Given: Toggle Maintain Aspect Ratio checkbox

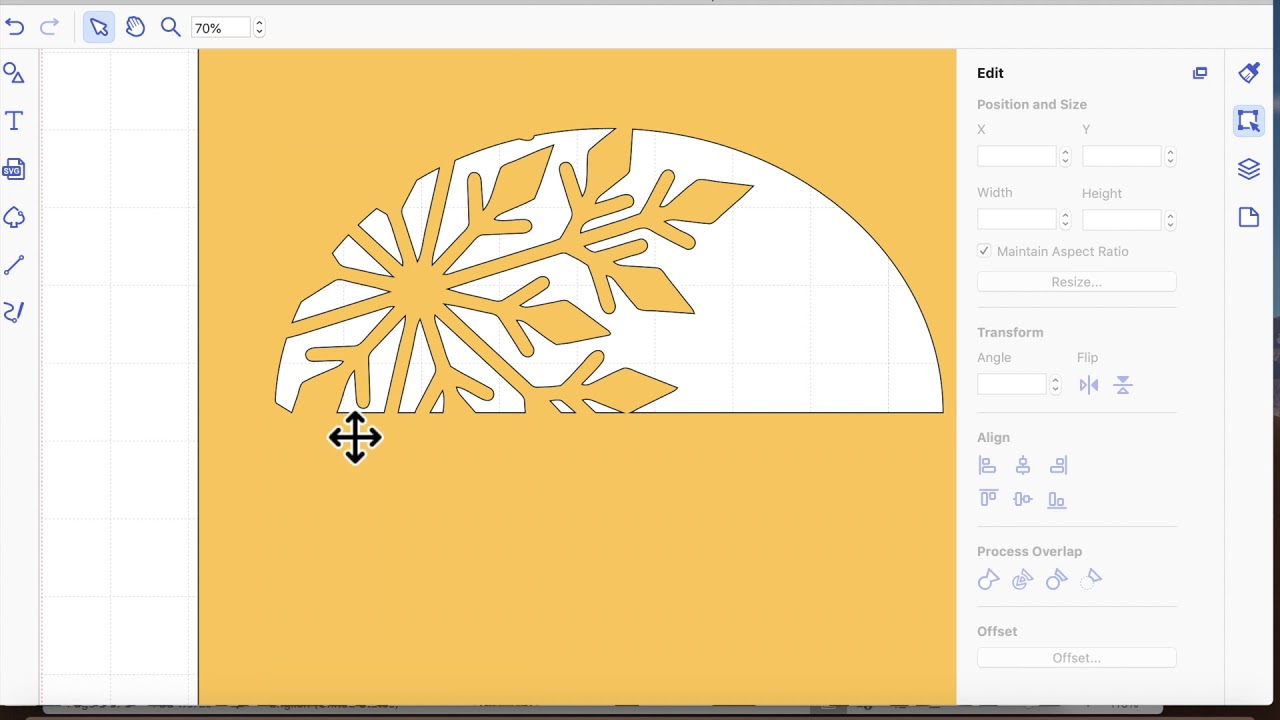Looking at the screenshot, I should tap(984, 251).
